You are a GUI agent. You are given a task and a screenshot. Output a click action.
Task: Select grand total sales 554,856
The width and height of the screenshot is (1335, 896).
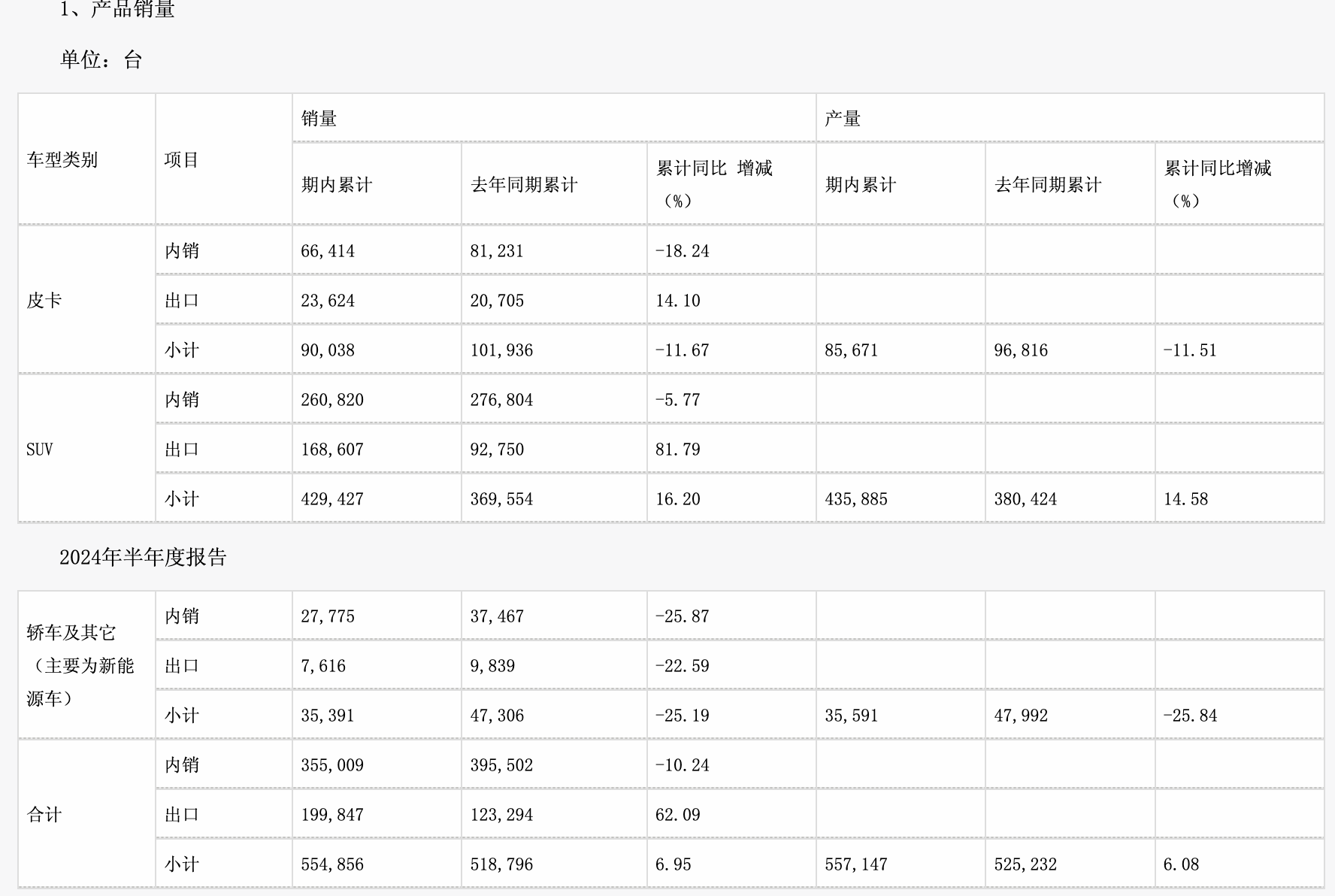pyautogui.click(x=332, y=864)
